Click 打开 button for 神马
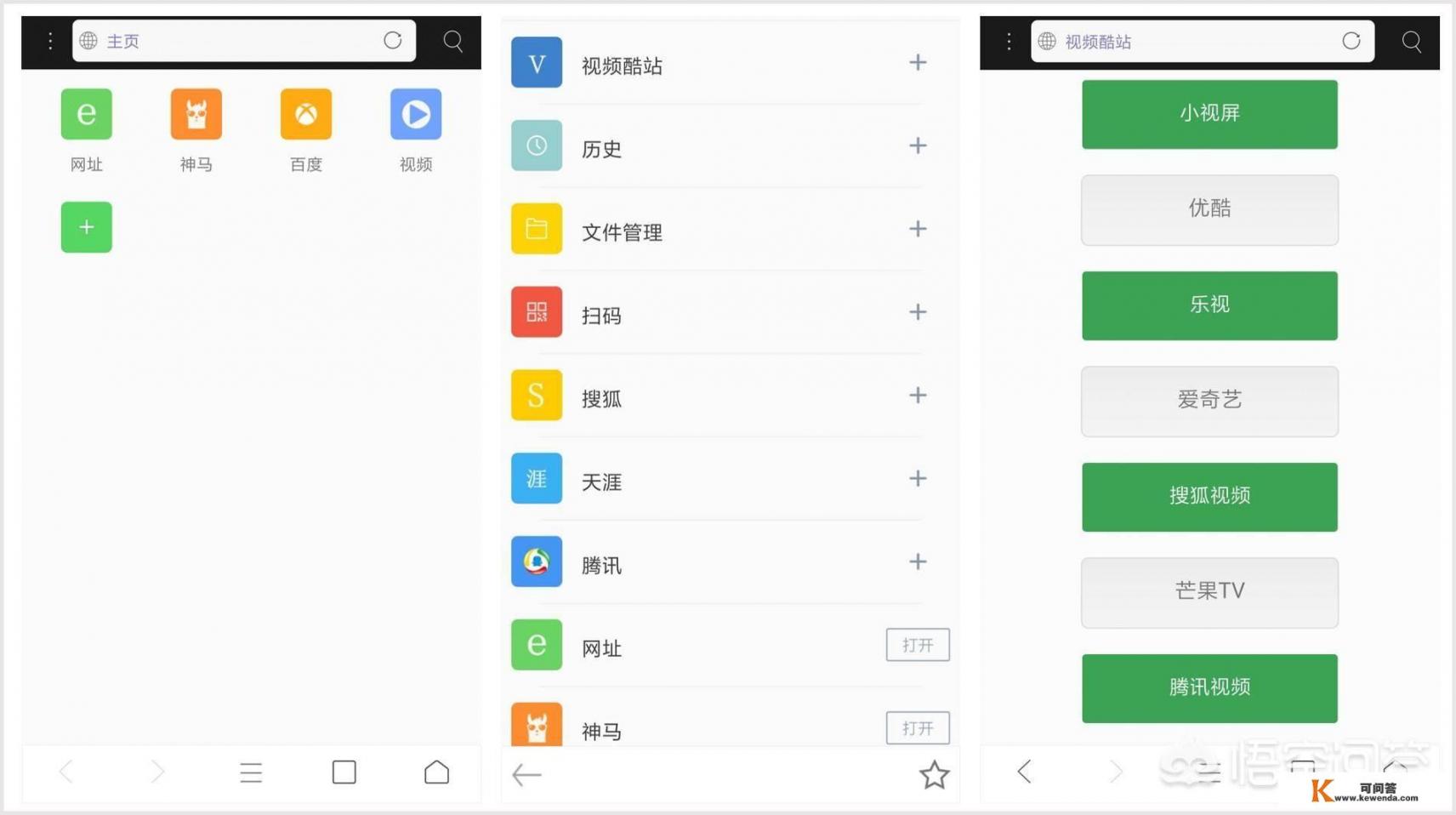 918,728
